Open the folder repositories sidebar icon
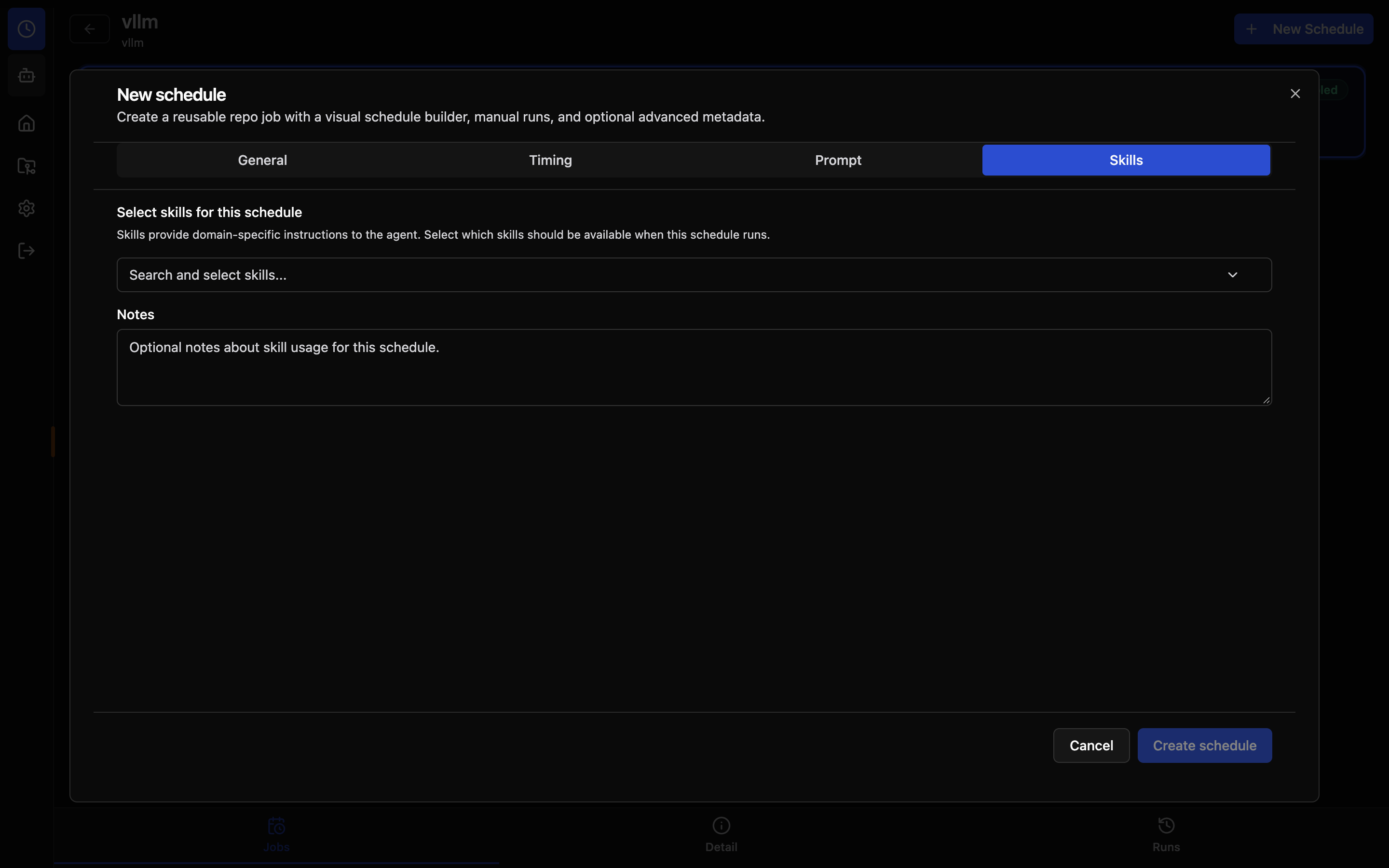1389x868 pixels. coord(27,166)
